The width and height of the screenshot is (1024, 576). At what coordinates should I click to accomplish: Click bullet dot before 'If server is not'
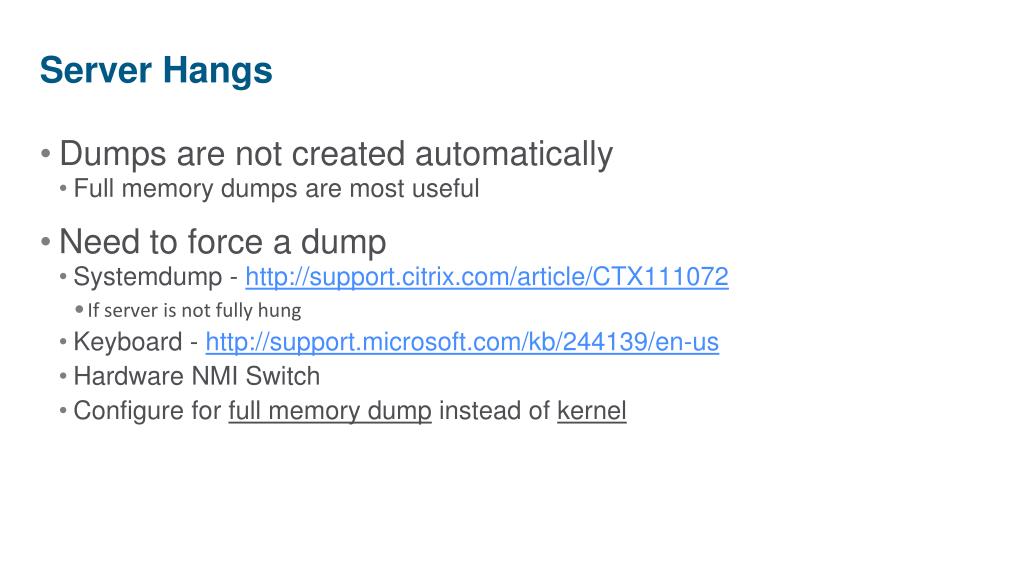click(80, 310)
